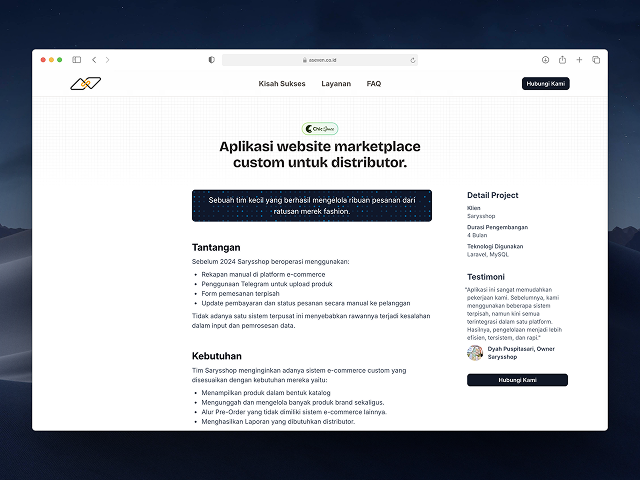Click the page title 'Aplikasi website marketplace'
This screenshot has height=480, width=640.
320,154
